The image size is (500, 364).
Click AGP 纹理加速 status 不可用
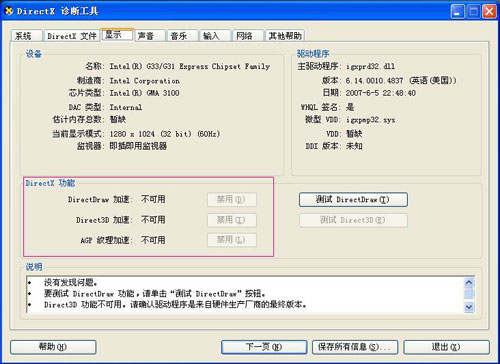[x=153, y=240]
